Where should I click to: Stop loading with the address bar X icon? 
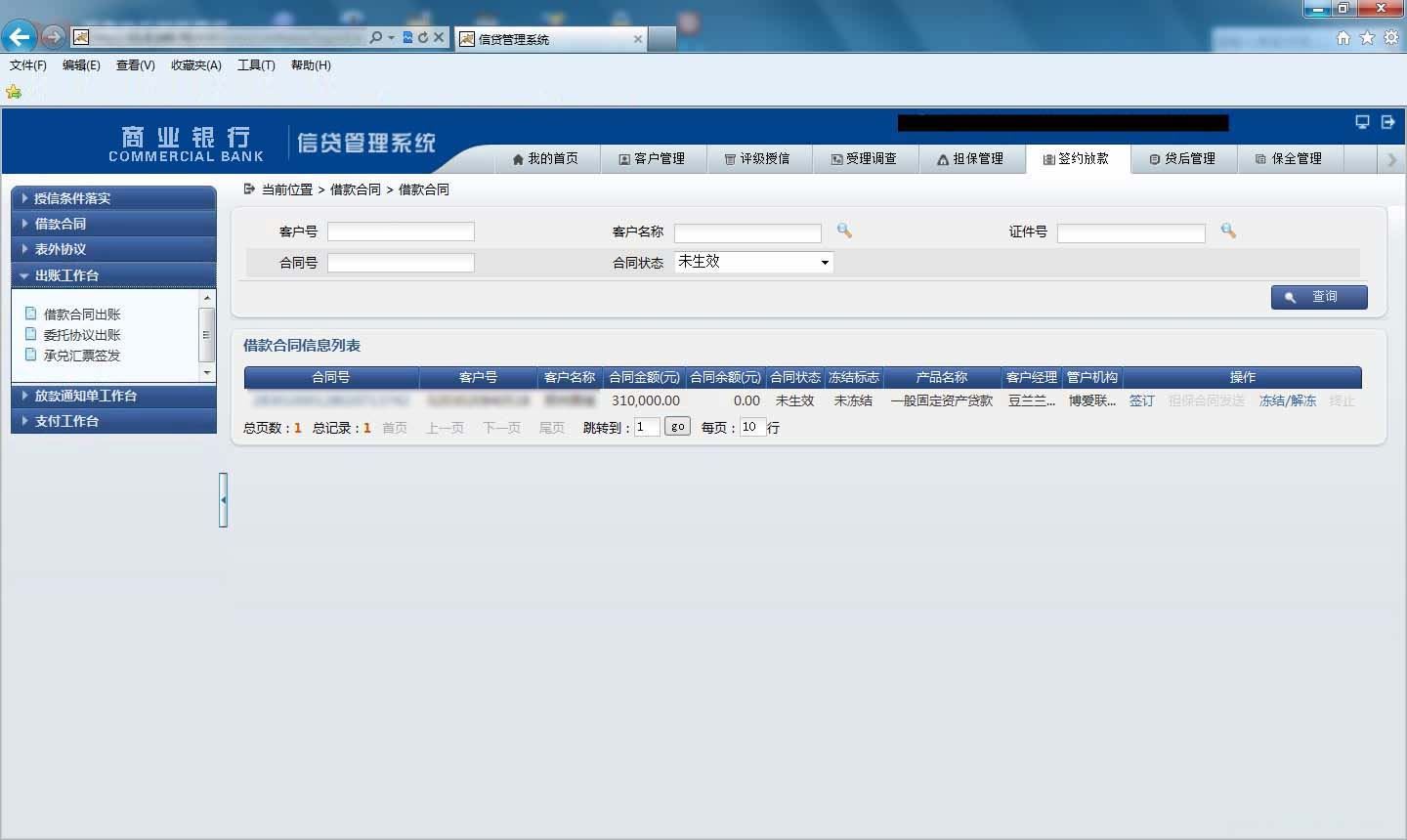click(439, 37)
